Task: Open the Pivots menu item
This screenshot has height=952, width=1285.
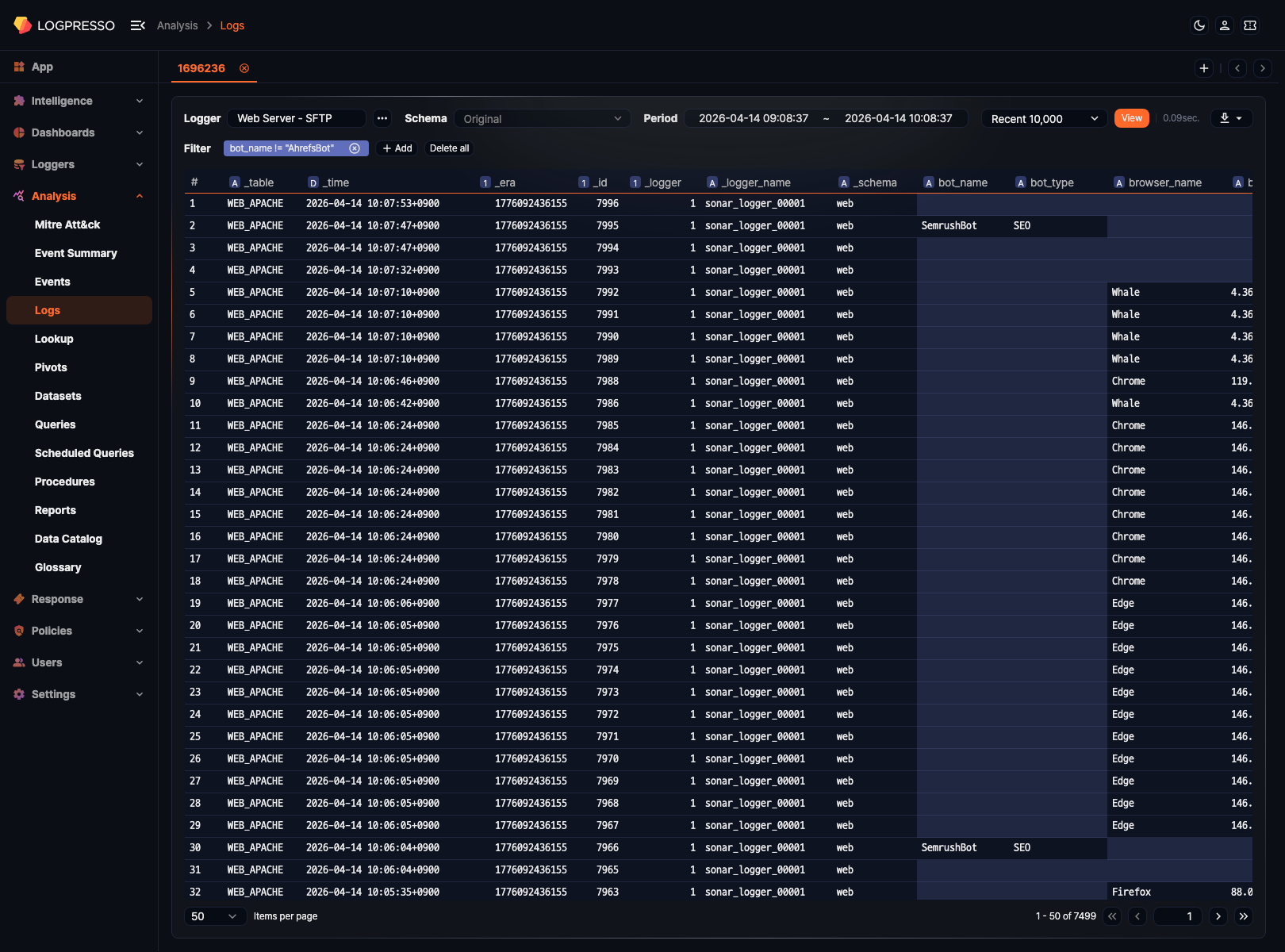Action: pyautogui.click(x=51, y=367)
